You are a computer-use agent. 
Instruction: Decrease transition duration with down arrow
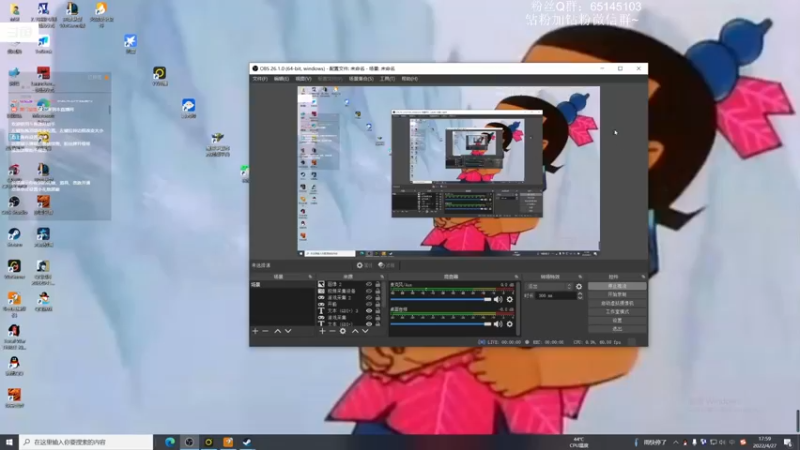coord(580,297)
